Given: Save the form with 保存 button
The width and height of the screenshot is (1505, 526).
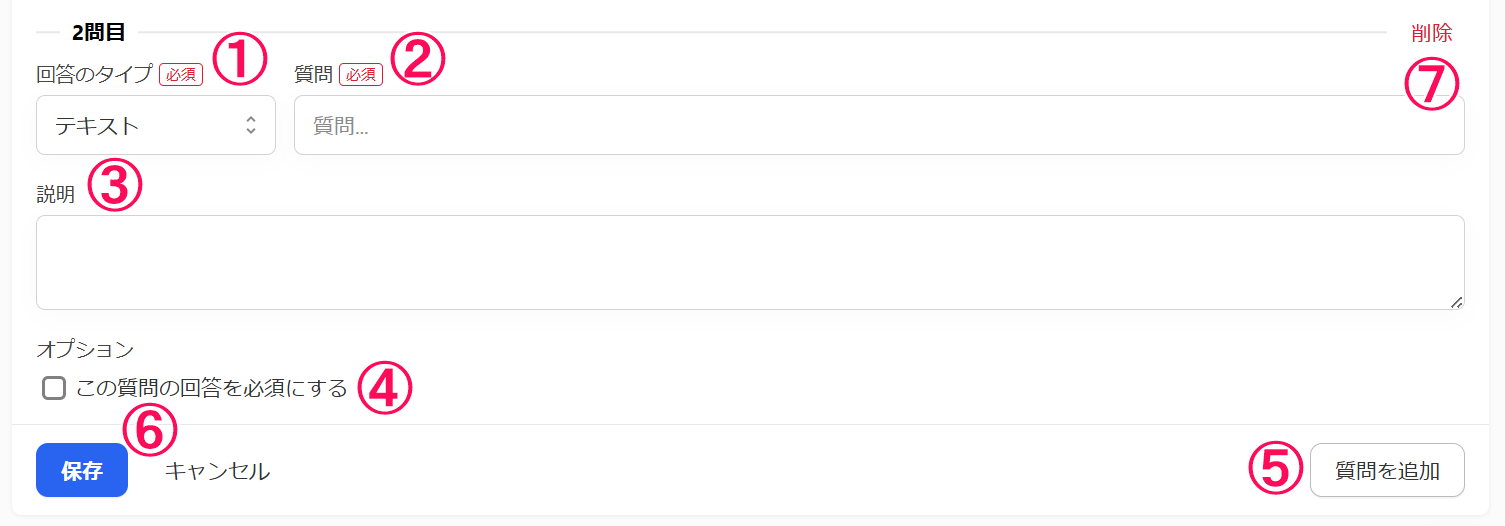Looking at the screenshot, I should click(x=82, y=470).
